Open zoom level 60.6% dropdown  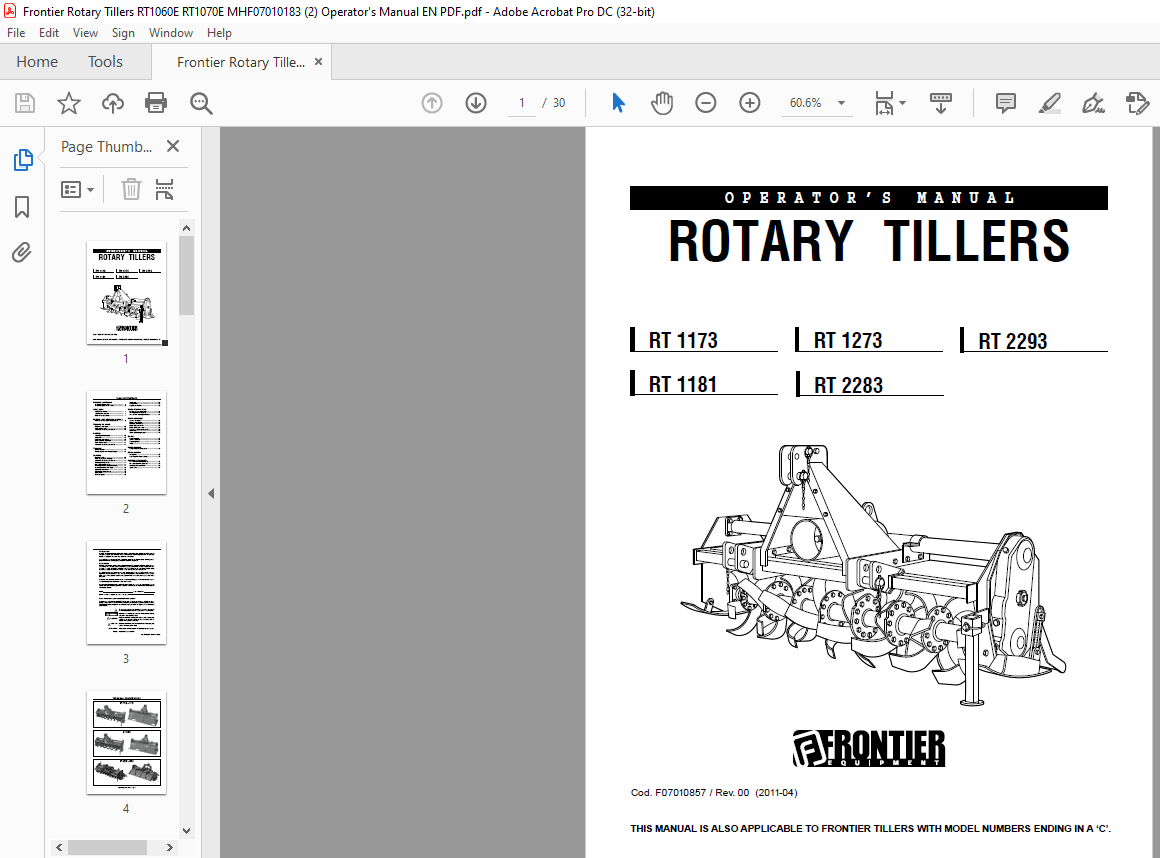(x=841, y=103)
